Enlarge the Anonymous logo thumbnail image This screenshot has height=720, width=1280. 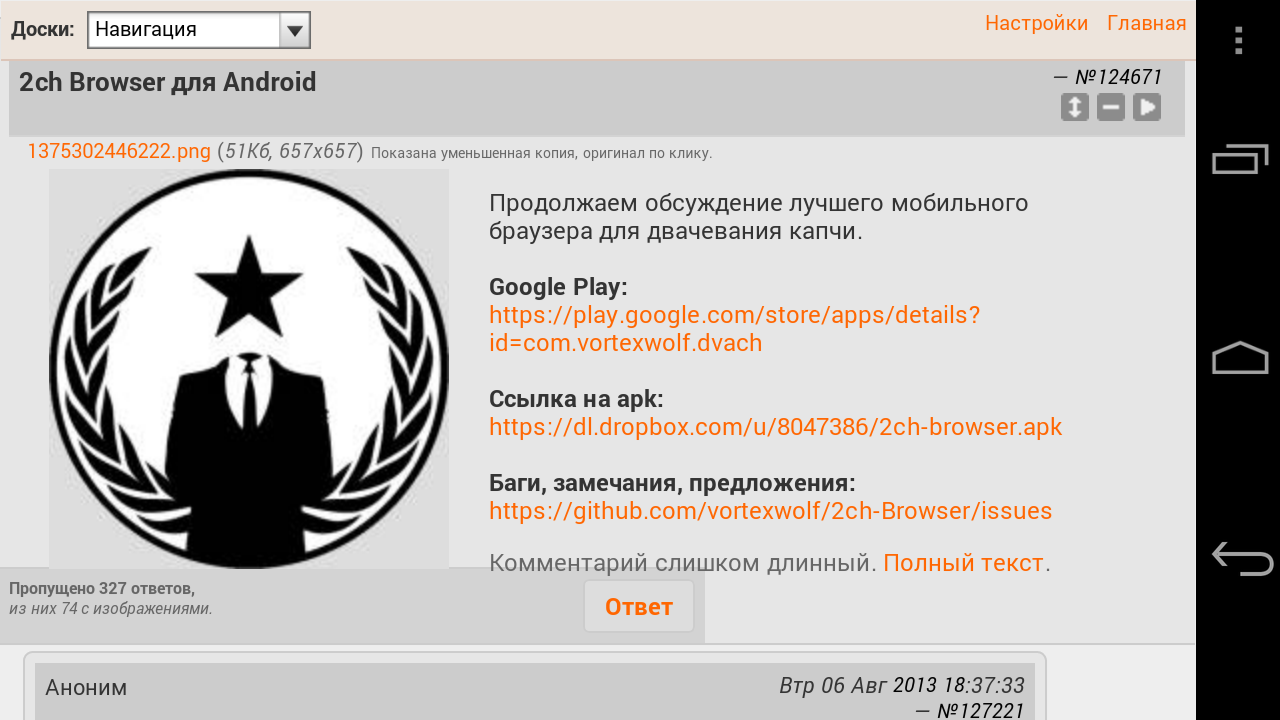pyautogui.click(x=249, y=369)
